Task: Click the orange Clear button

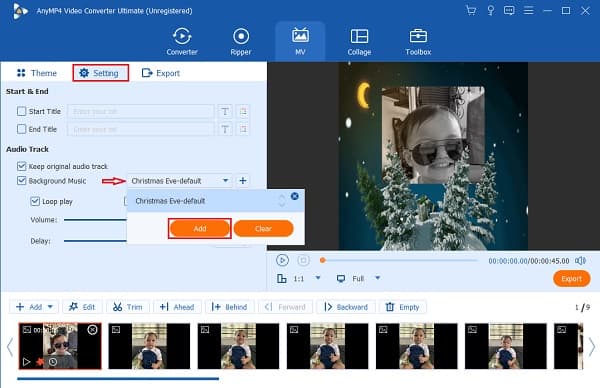Action: tap(263, 228)
